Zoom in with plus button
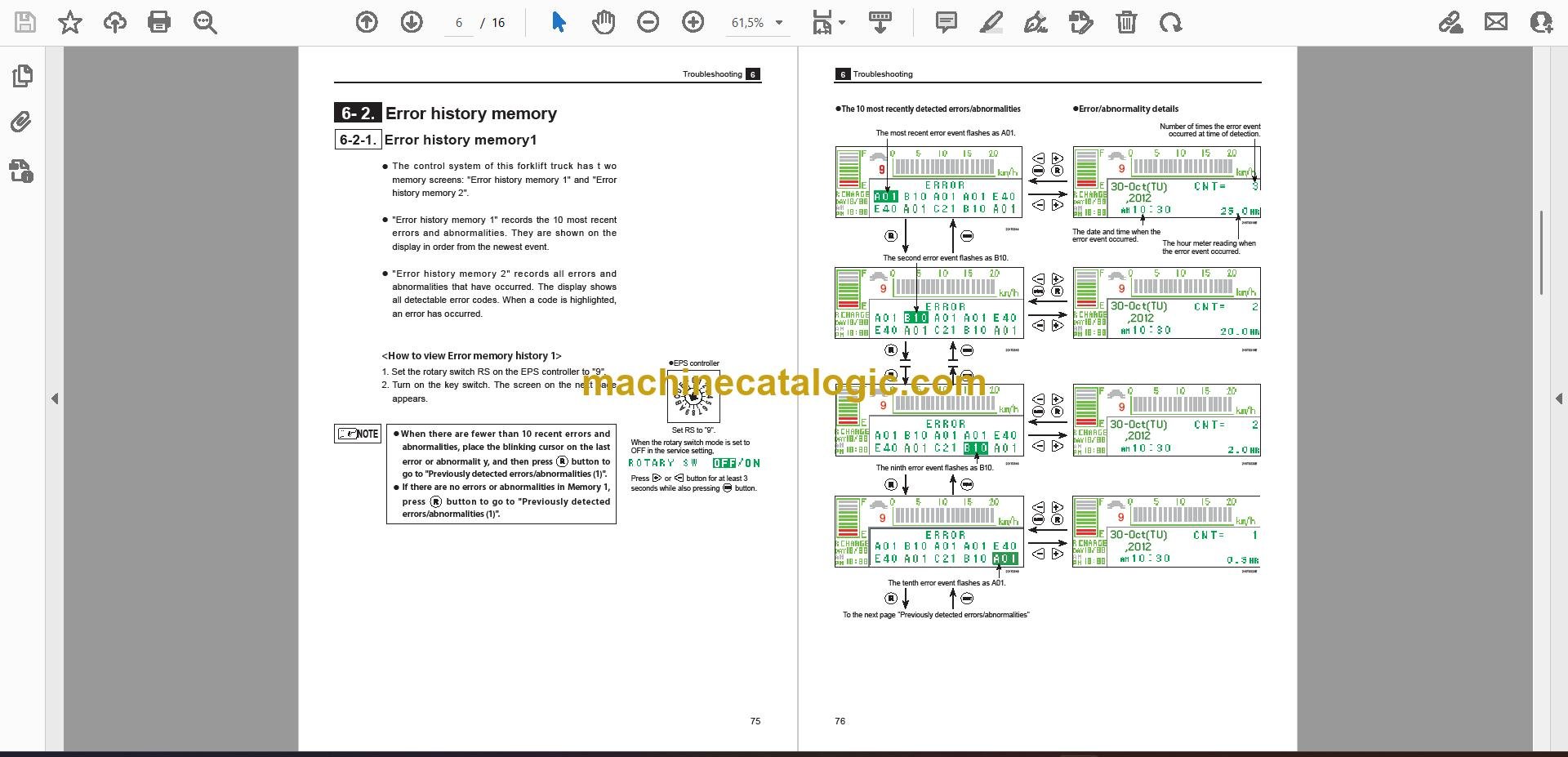 pos(693,22)
